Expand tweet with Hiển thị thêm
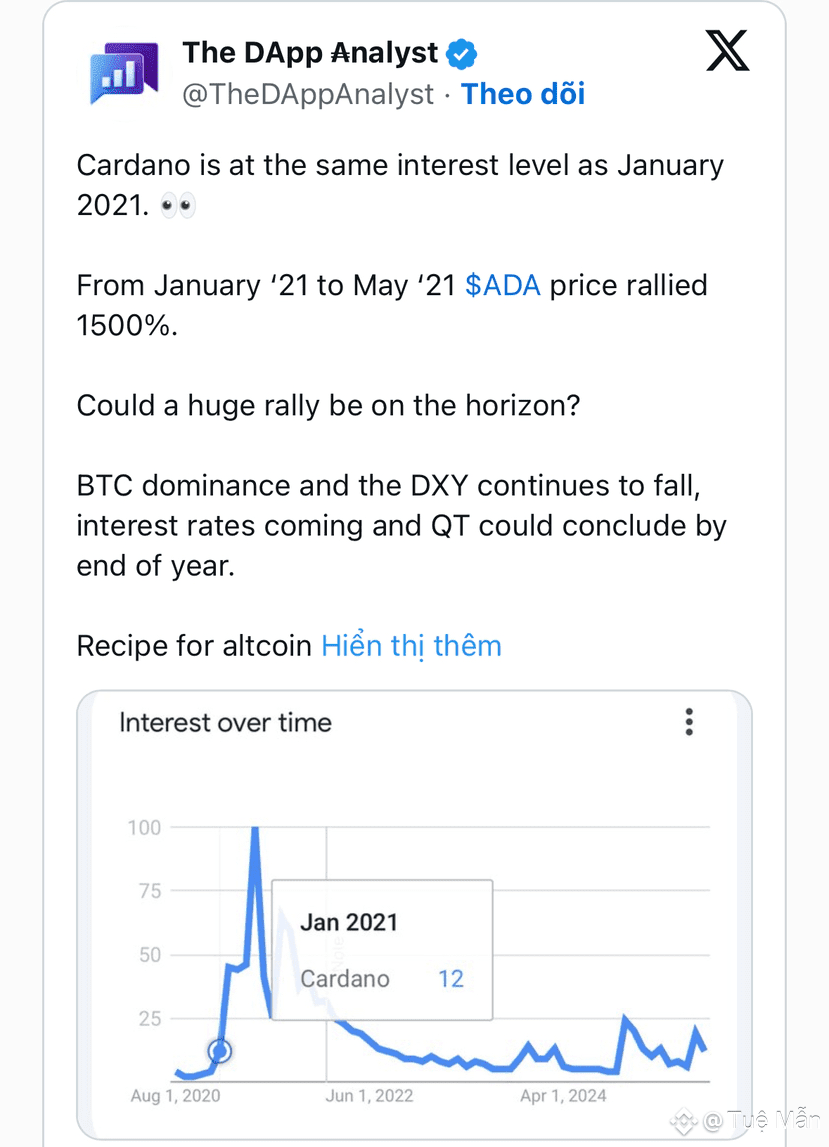829x1147 pixels. click(x=411, y=646)
